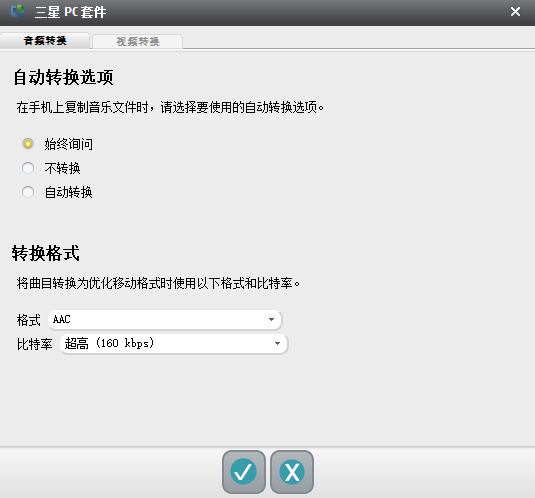This screenshot has height=498, width=535.
Task: Select the 始终询问 radio option
Action: tap(28, 144)
